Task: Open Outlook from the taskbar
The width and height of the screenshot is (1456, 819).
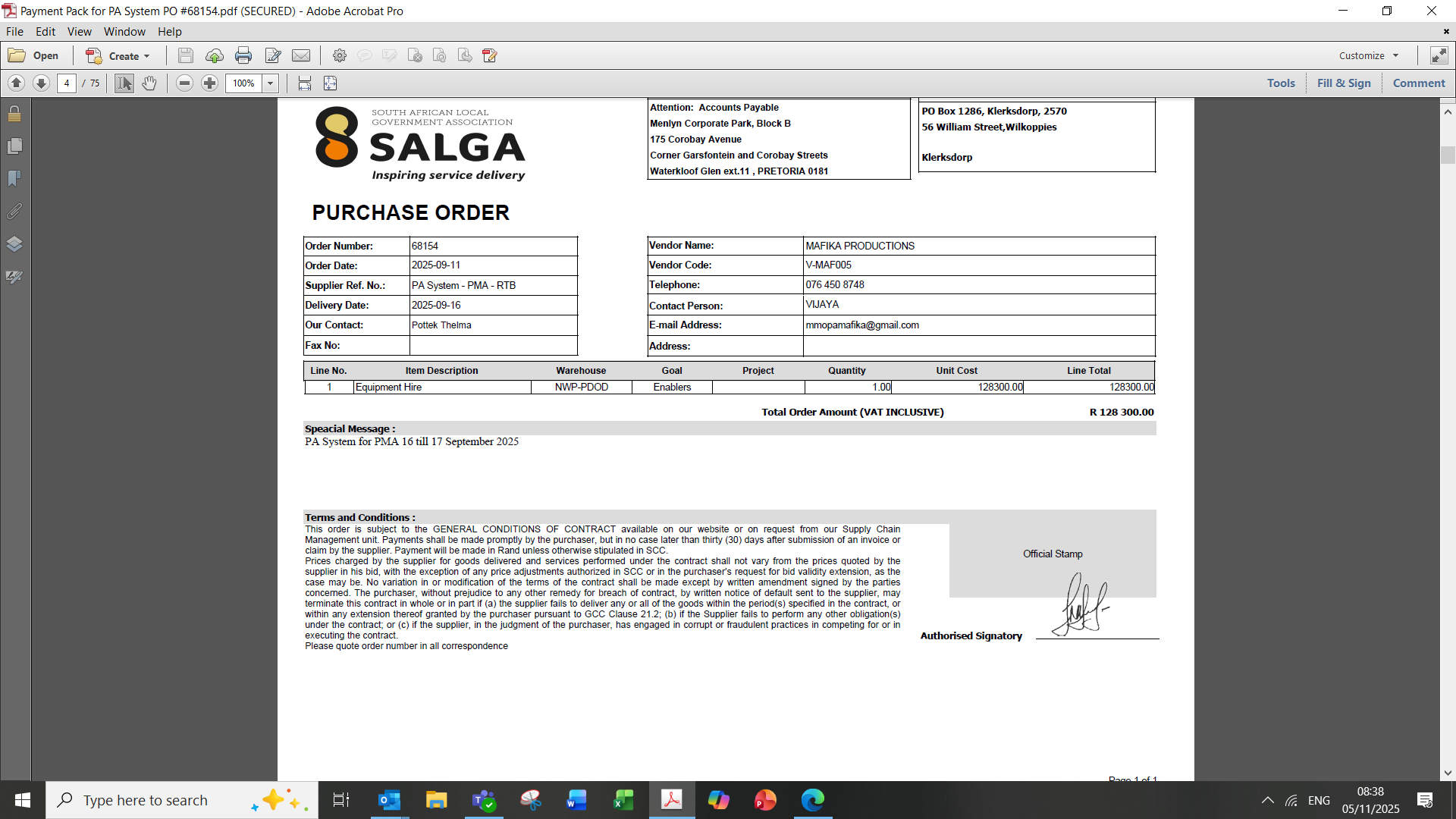Action: click(x=389, y=800)
